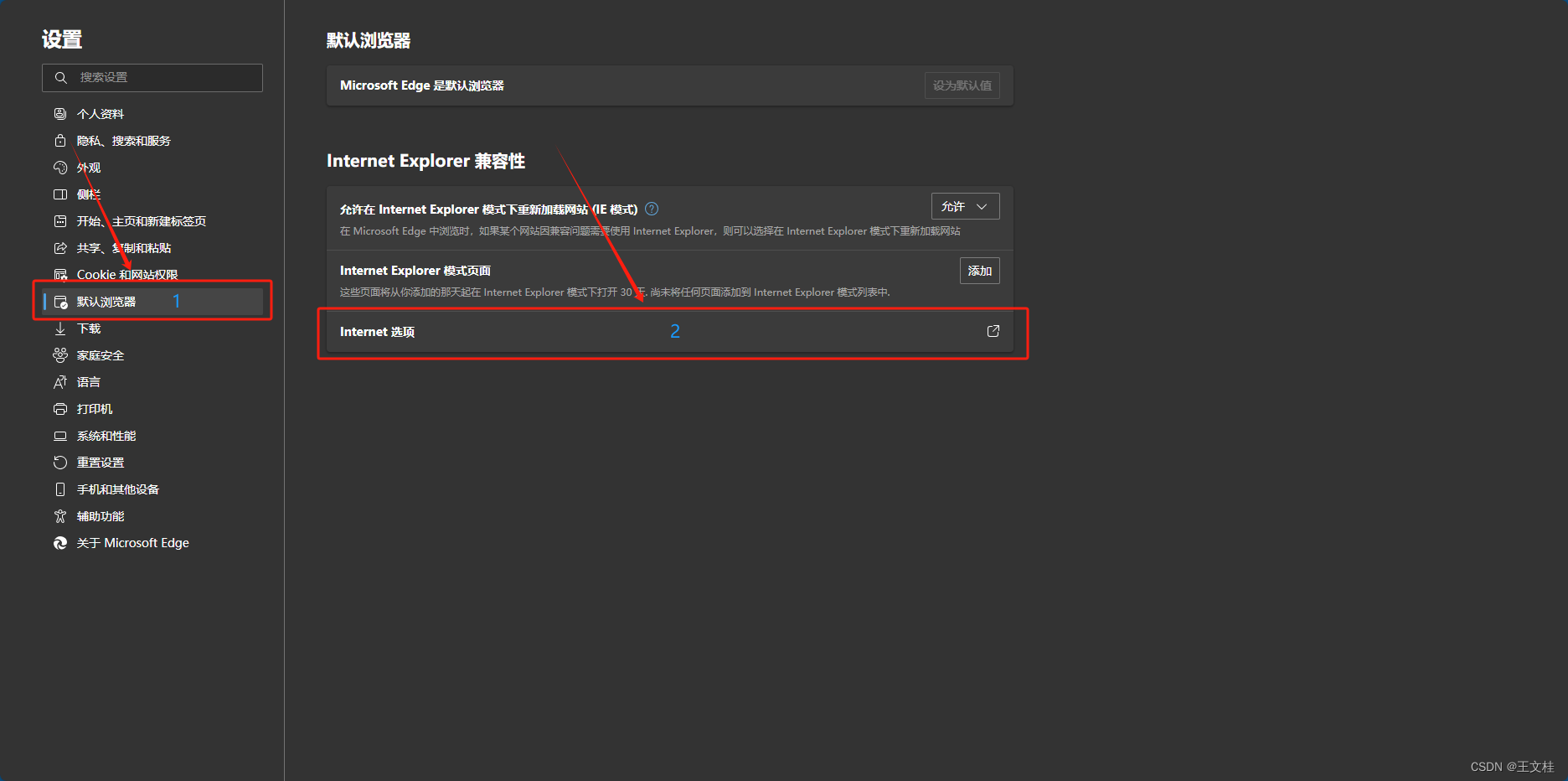Go to 隐私、搜索和服务 settings
This screenshot has height=781, width=1568.
click(x=152, y=141)
